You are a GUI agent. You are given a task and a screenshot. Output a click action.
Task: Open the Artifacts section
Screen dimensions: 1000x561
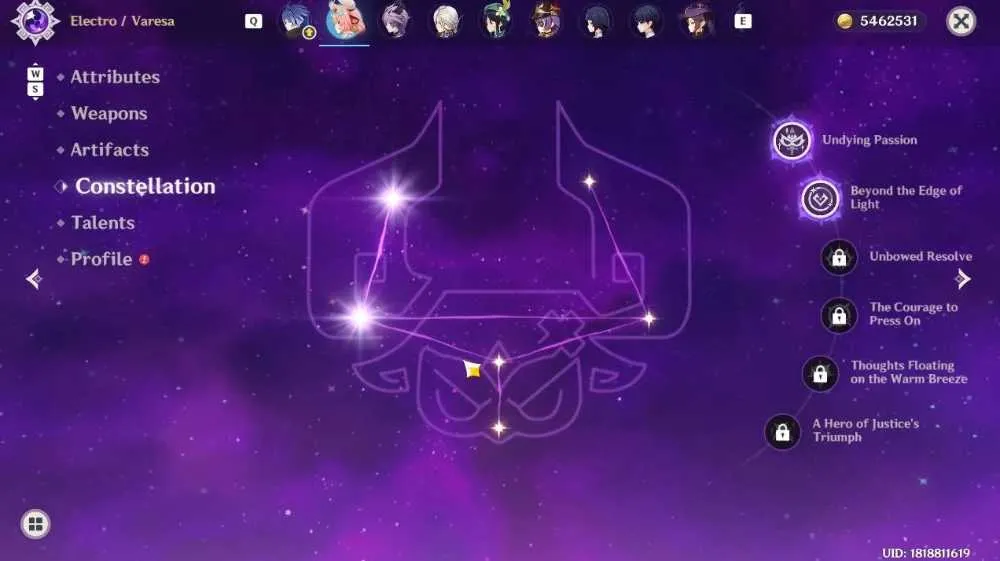pyautogui.click(x=110, y=150)
